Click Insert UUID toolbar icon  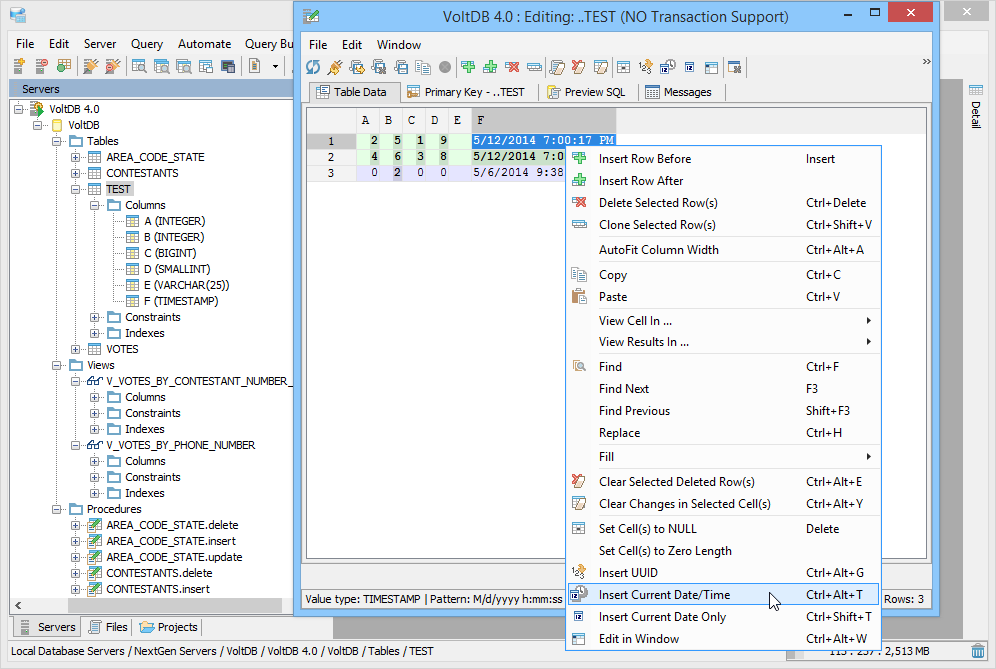click(645, 67)
